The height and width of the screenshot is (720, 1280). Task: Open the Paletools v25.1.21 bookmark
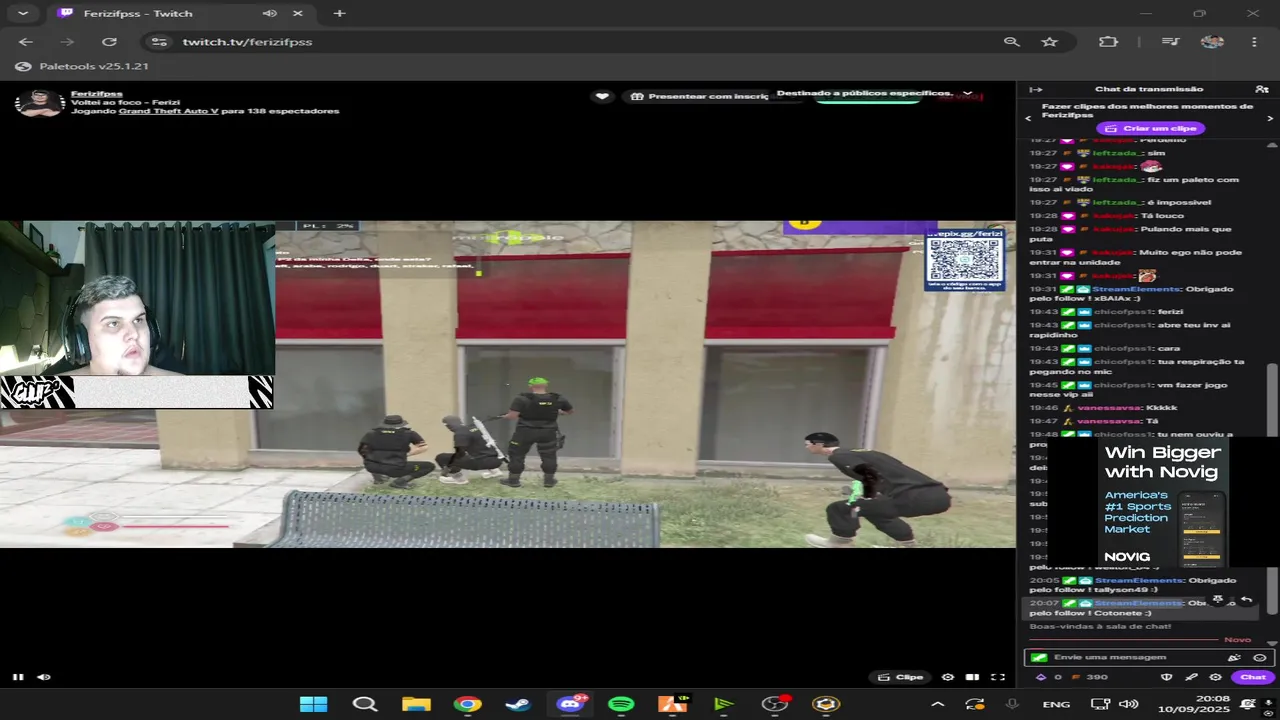pos(83,66)
